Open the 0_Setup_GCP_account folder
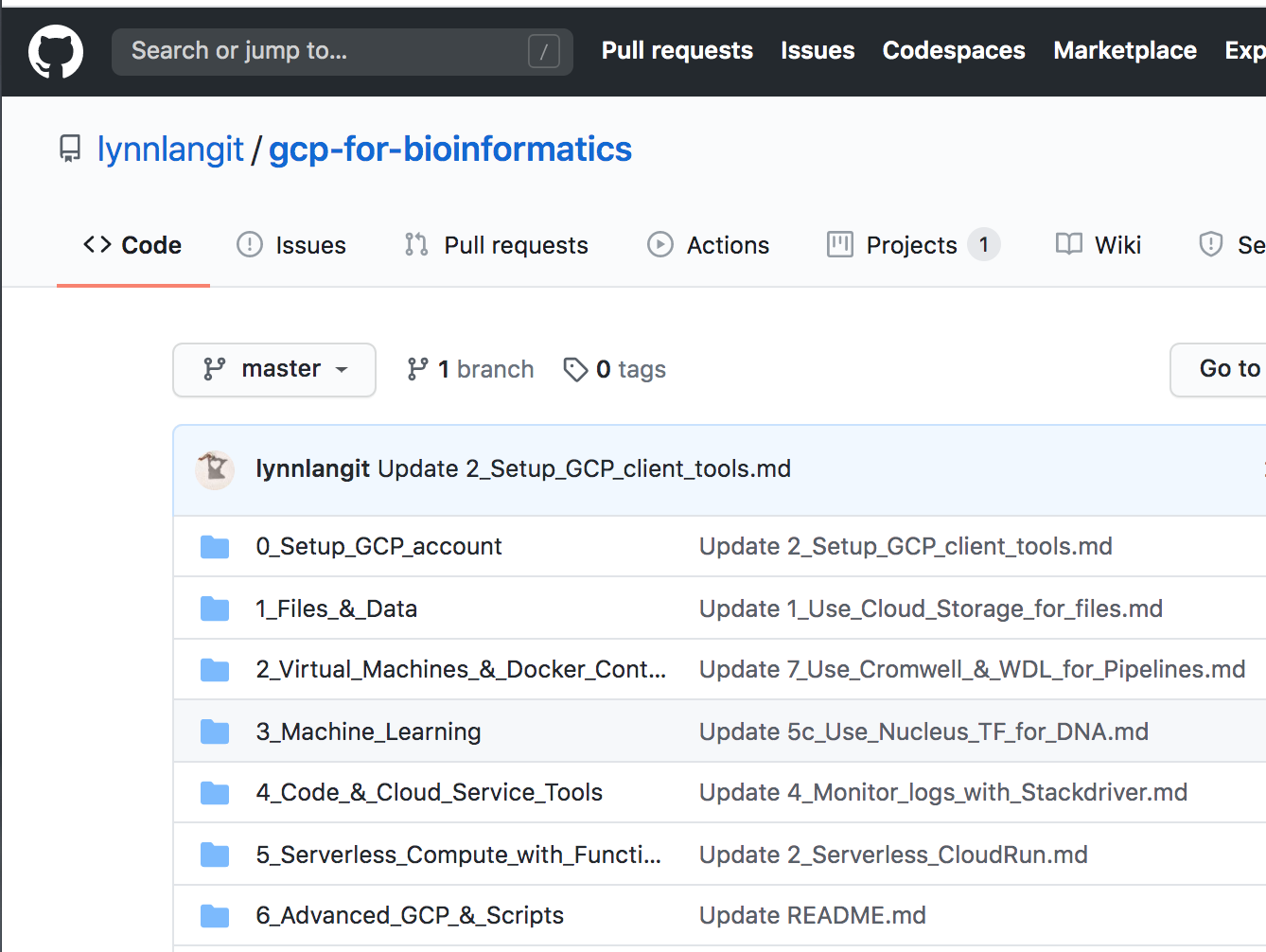The height and width of the screenshot is (952, 1266). (x=378, y=546)
